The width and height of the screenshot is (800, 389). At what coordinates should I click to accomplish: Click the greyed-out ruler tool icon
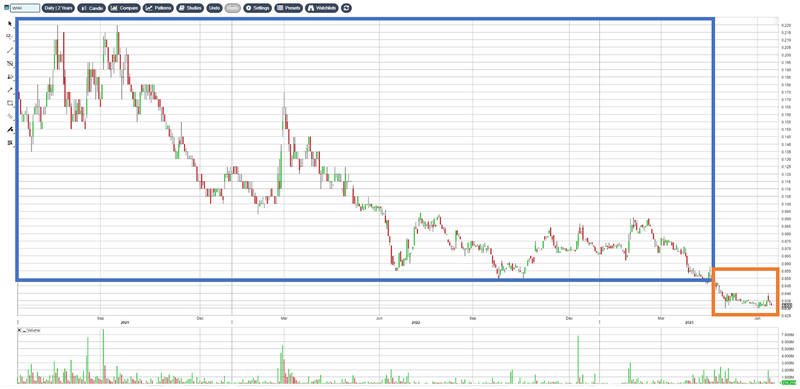tap(9, 116)
